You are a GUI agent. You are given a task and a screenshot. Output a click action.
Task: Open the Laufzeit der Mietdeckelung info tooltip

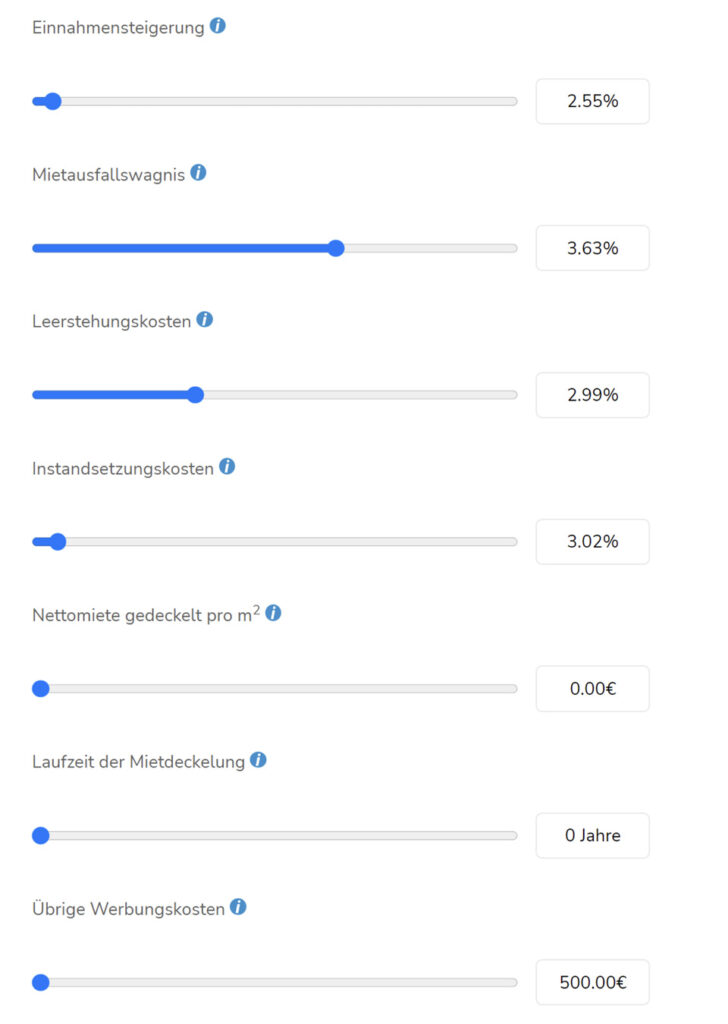tap(258, 760)
